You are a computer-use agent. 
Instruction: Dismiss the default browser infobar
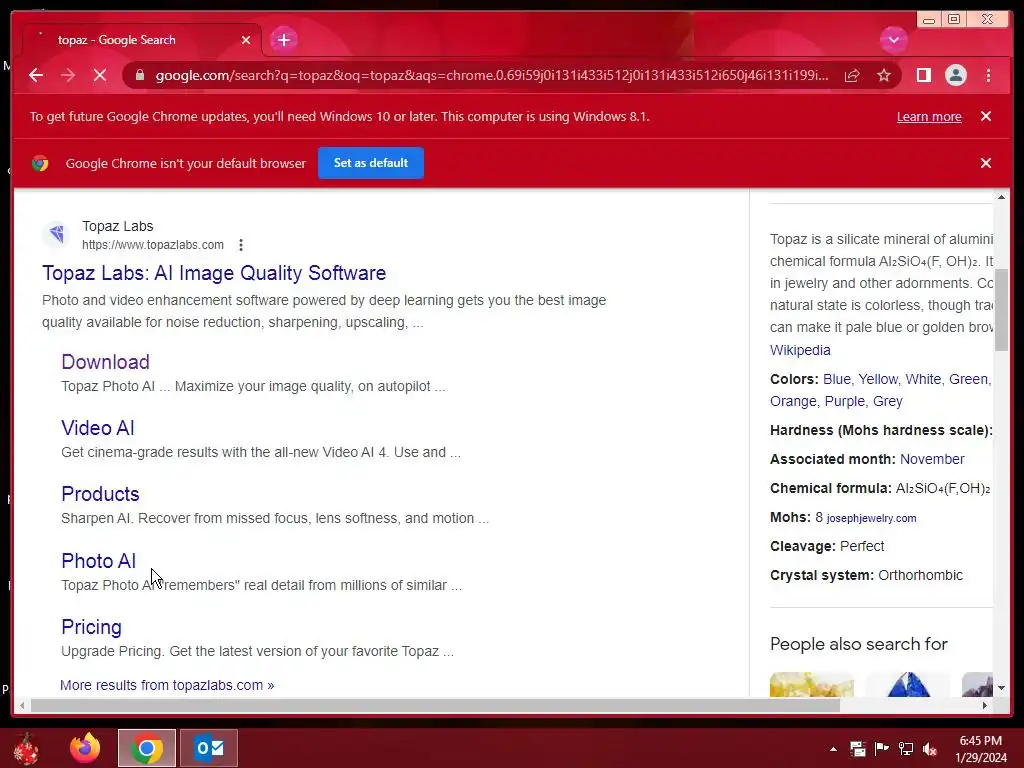986,163
